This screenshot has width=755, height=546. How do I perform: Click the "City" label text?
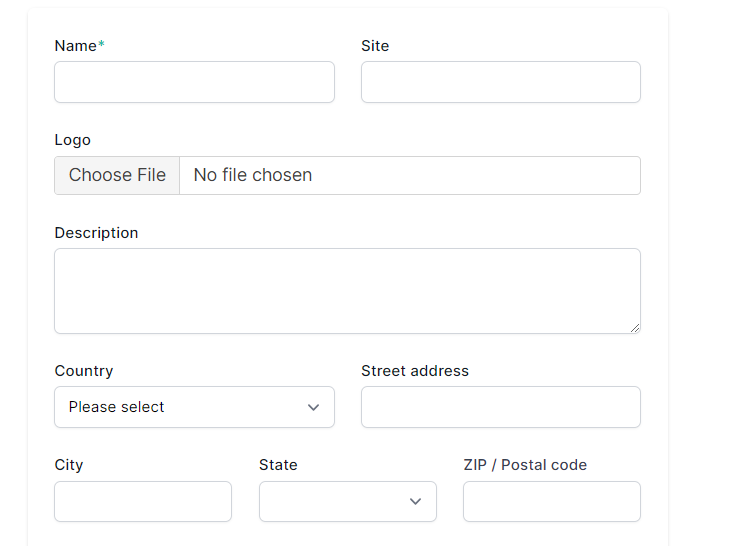(x=69, y=465)
